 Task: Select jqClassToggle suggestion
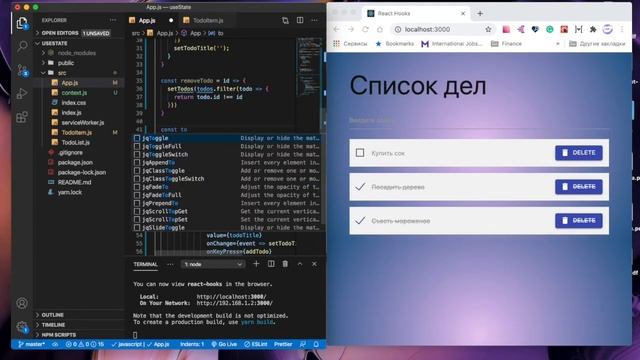pyautogui.click(x=227, y=171)
